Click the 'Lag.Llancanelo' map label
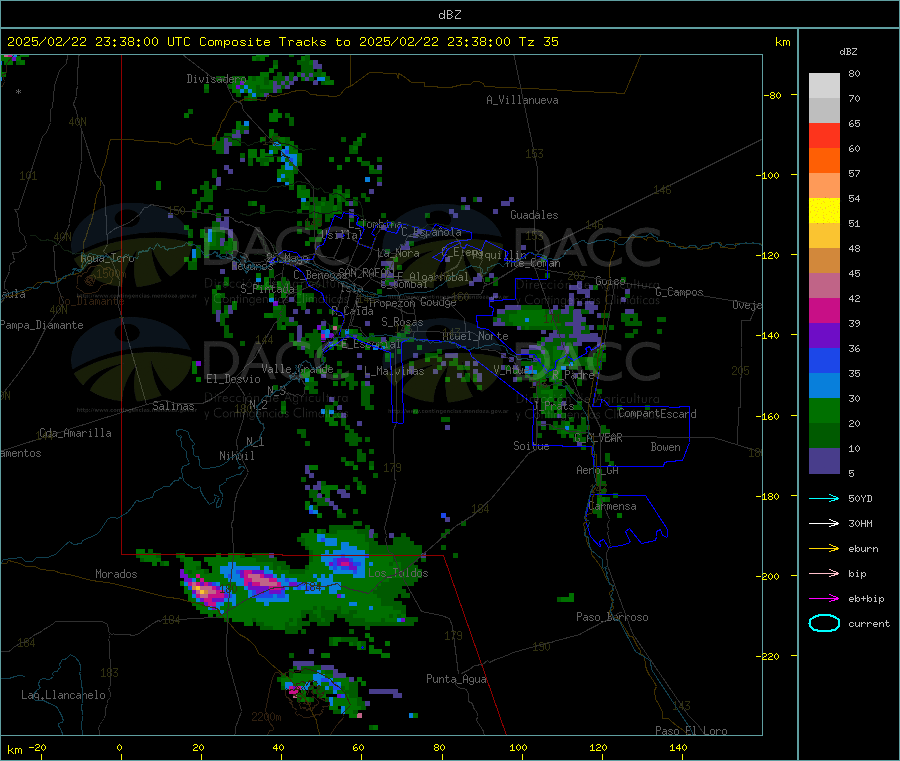The image size is (900, 761). pos(63,695)
